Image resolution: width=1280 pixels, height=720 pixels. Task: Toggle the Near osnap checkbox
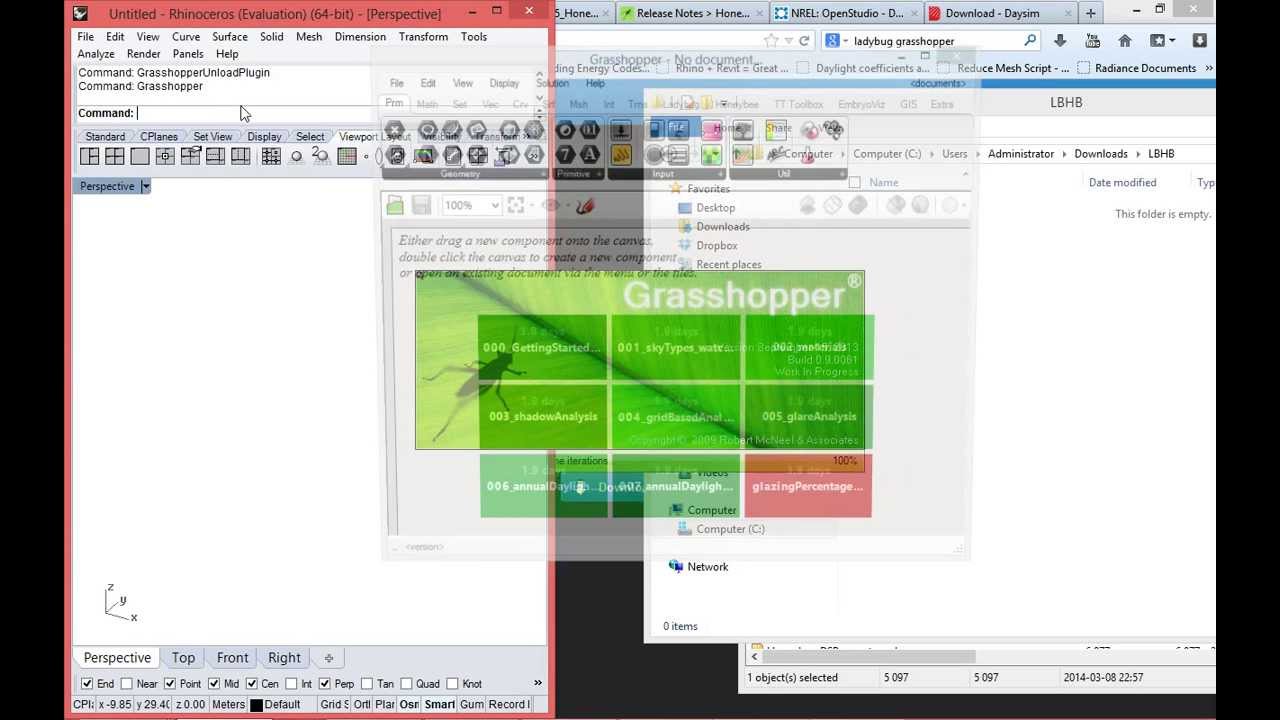126,684
